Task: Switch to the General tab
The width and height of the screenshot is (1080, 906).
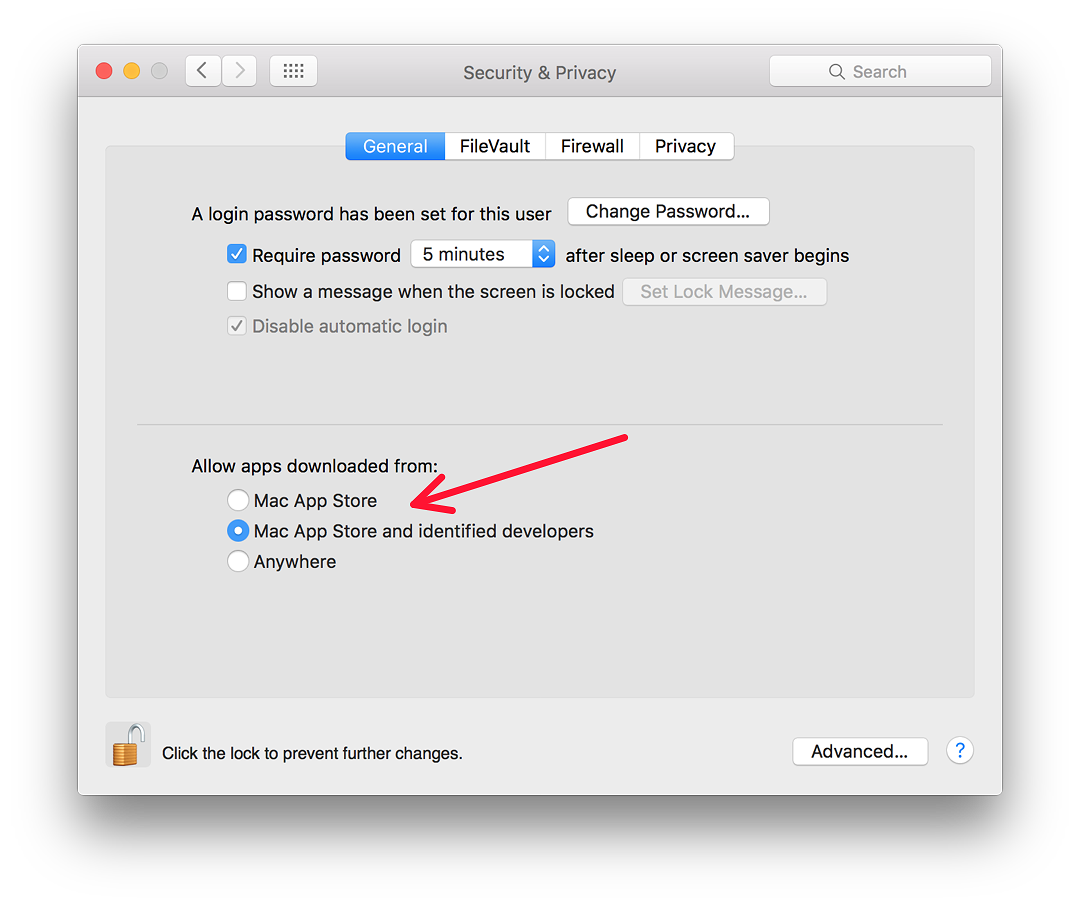Action: pyautogui.click(x=395, y=146)
